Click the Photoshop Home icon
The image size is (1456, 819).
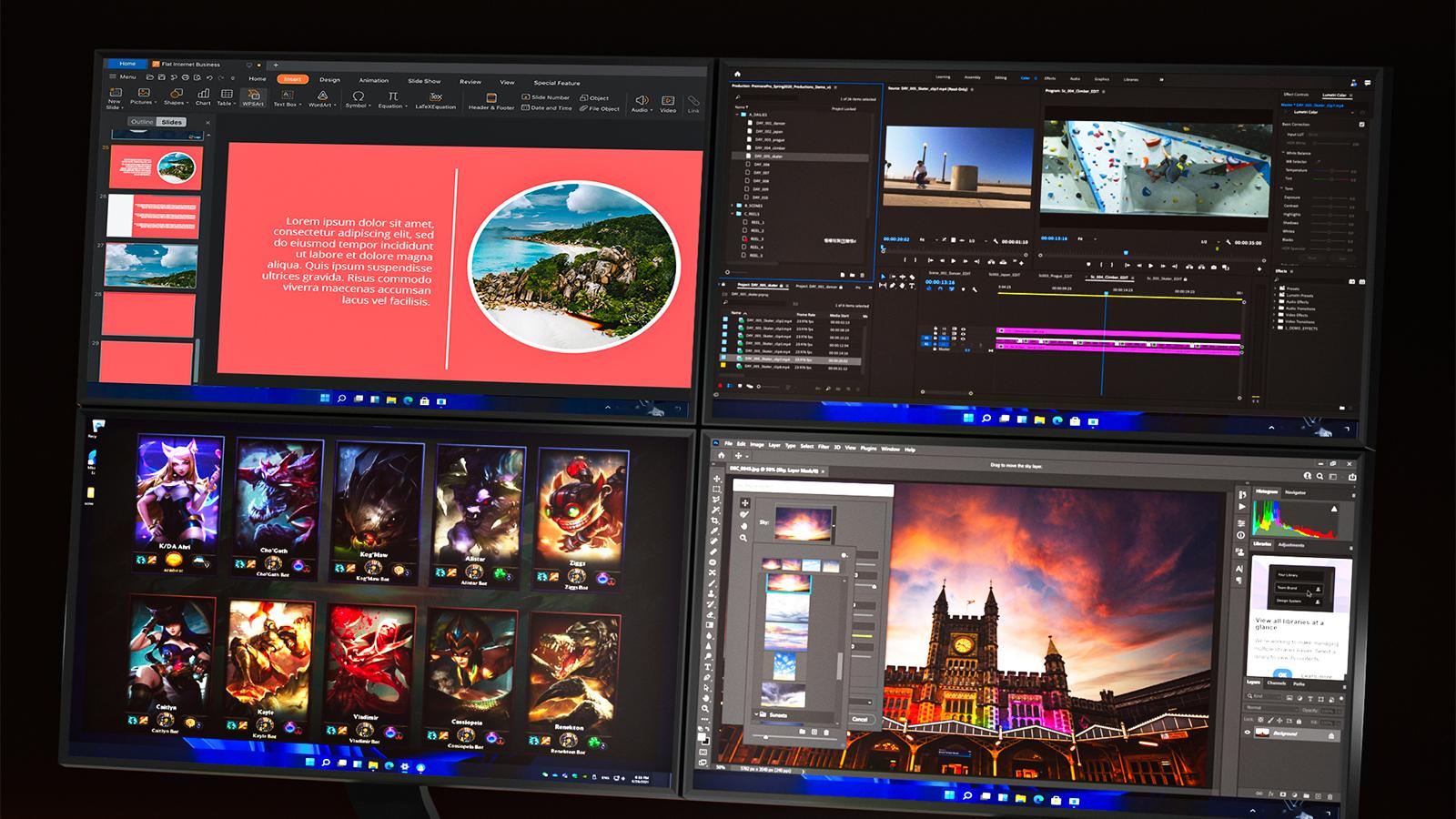(x=721, y=455)
